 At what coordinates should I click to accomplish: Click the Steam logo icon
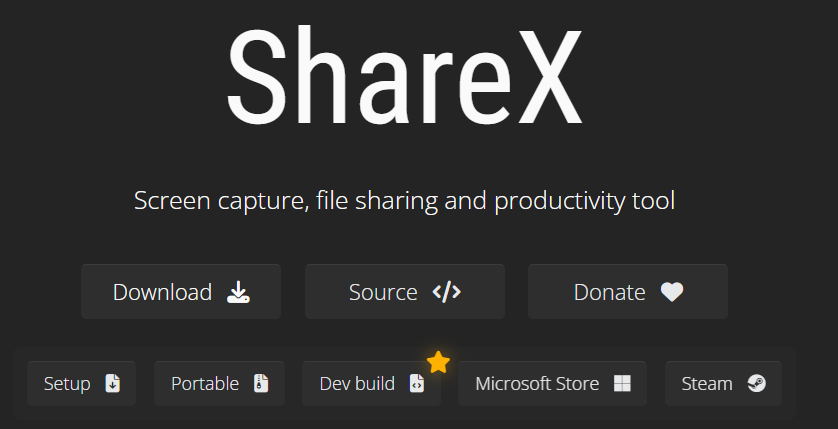click(x=757, y=384)
